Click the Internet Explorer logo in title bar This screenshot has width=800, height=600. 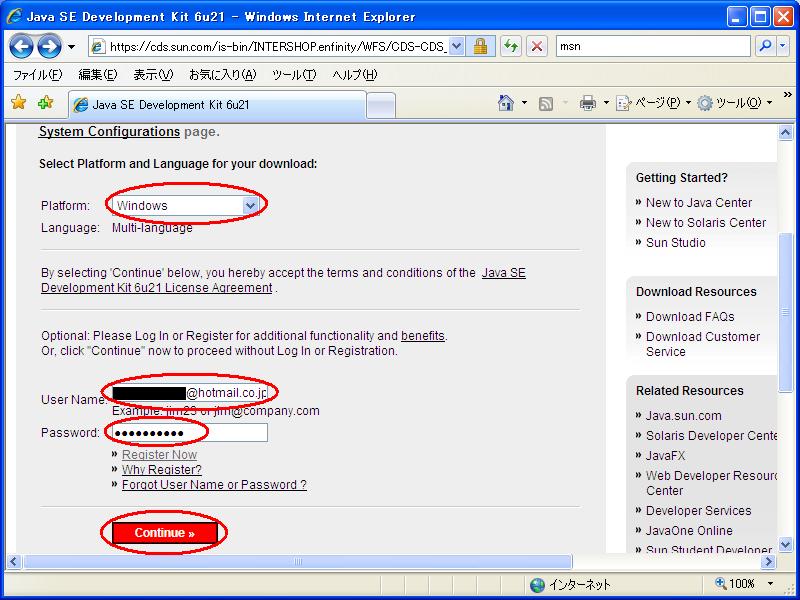pos(14,16)
